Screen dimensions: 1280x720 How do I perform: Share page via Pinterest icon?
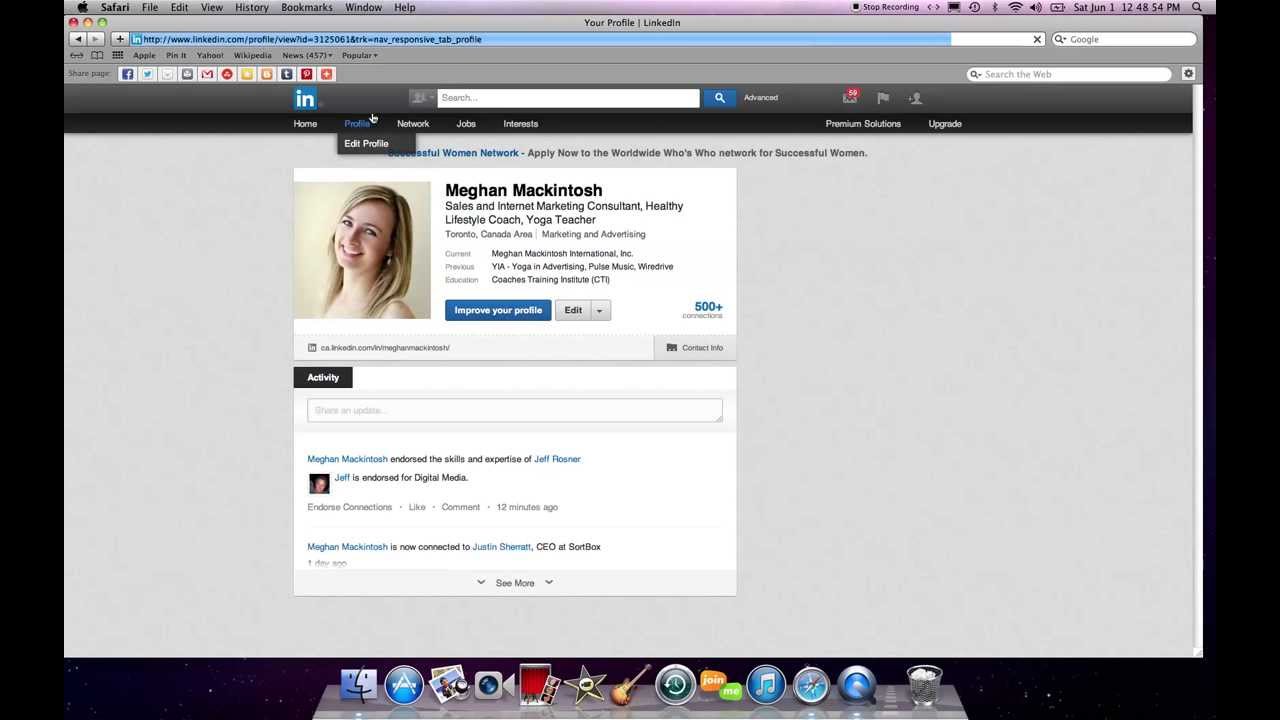click(307, 74)
